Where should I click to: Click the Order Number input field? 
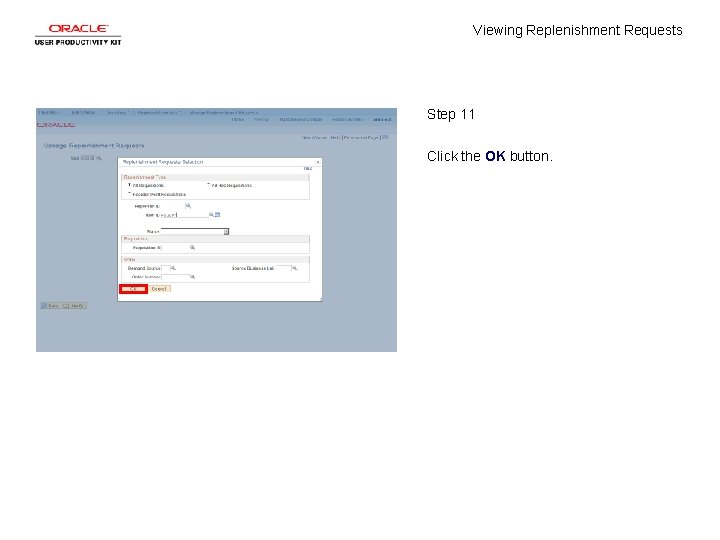pyautogui.click(x=175, y=277)
